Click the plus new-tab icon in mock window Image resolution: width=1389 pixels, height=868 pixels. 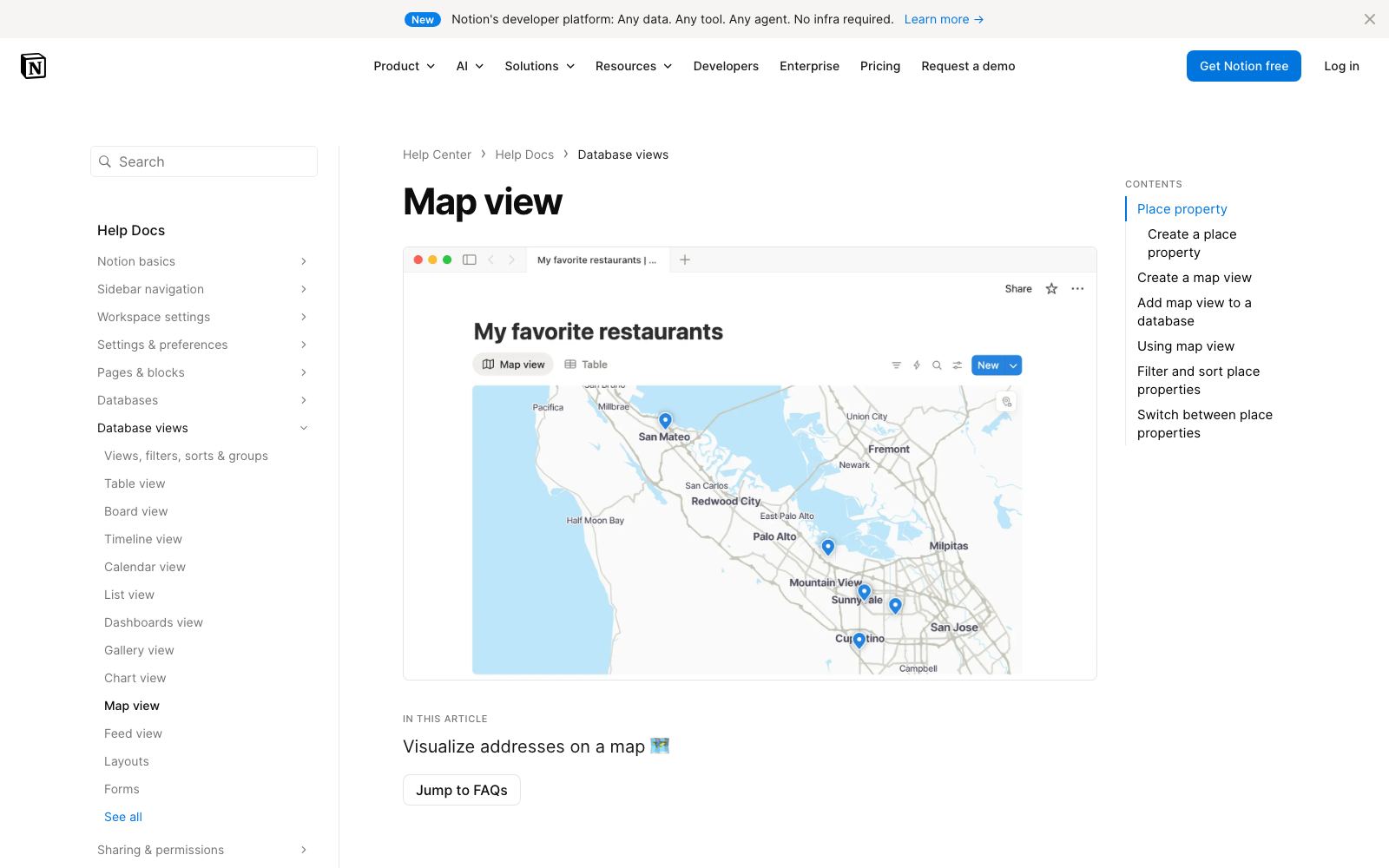pyautogui.click(x=685, y=260)
